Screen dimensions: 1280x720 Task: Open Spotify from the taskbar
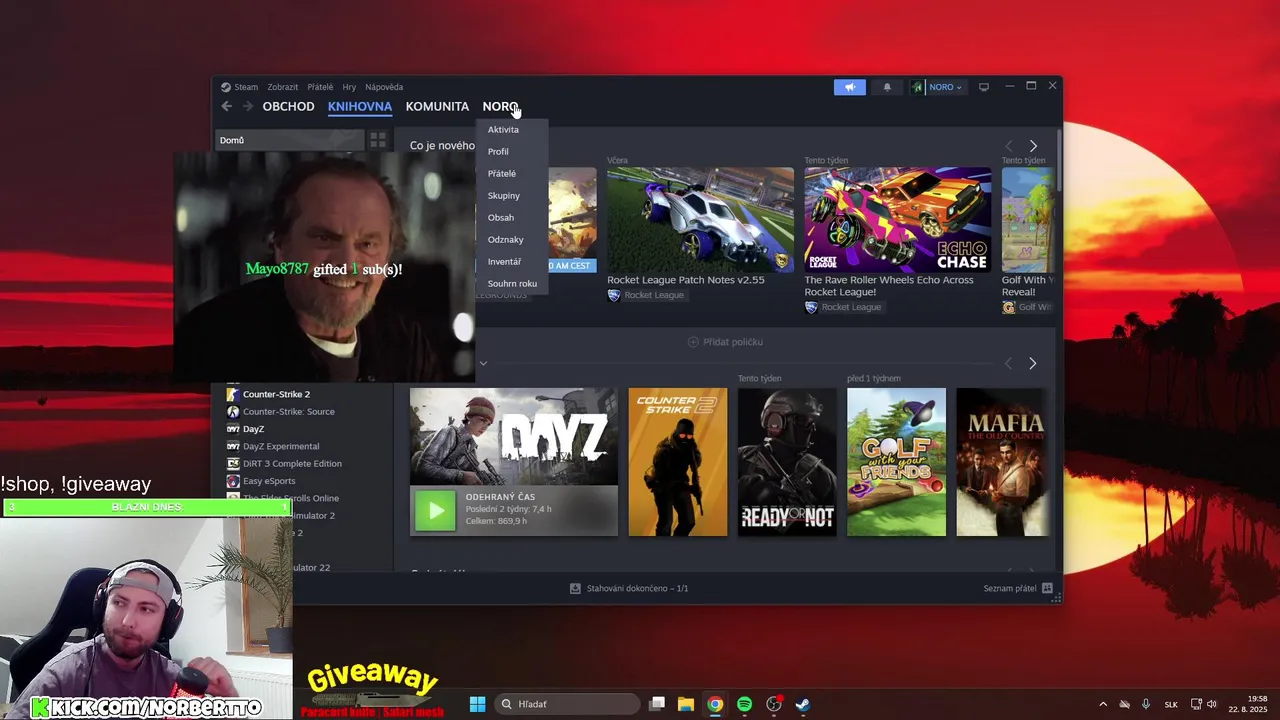pos(744,704)
